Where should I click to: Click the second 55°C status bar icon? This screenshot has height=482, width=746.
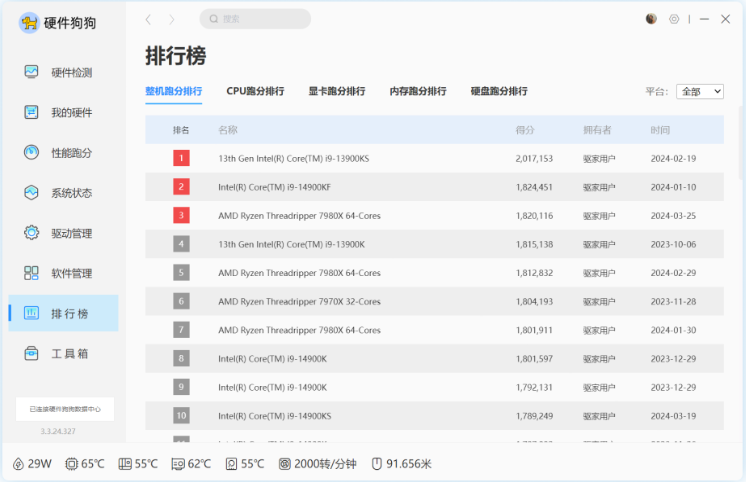click(x=231, y=464)
